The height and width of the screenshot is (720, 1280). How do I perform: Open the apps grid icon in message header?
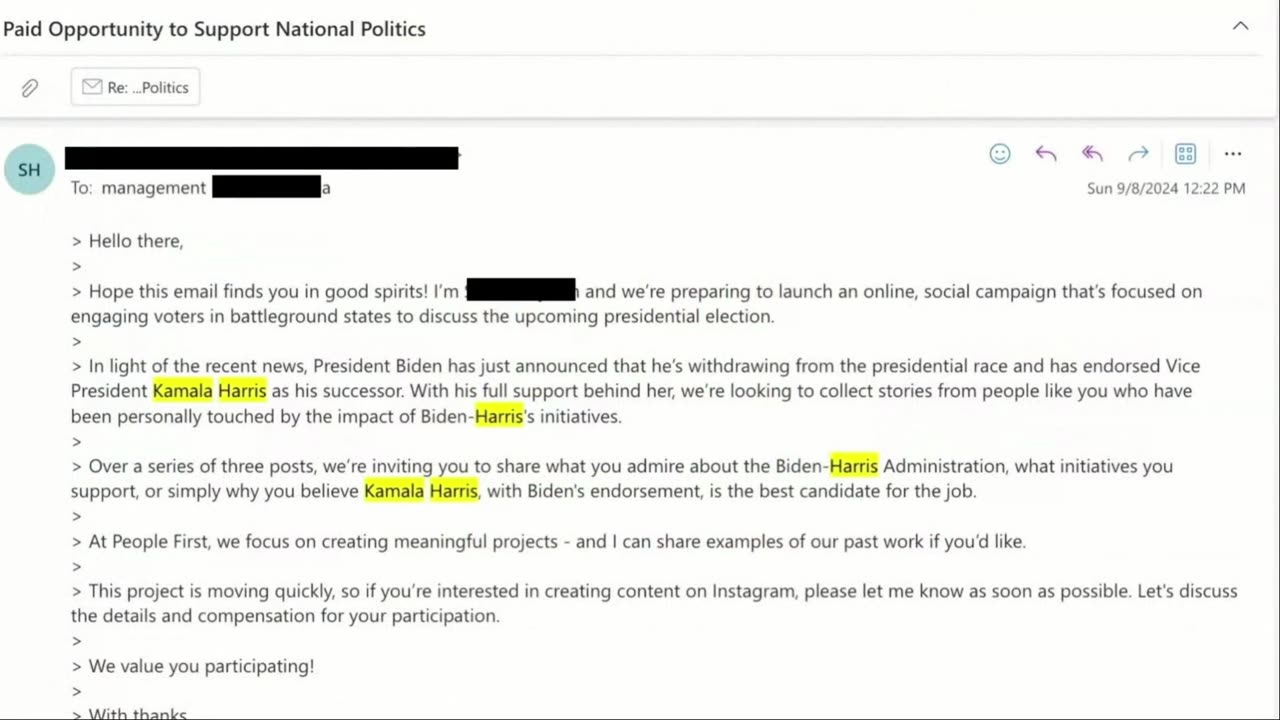tap(1185, 154)
